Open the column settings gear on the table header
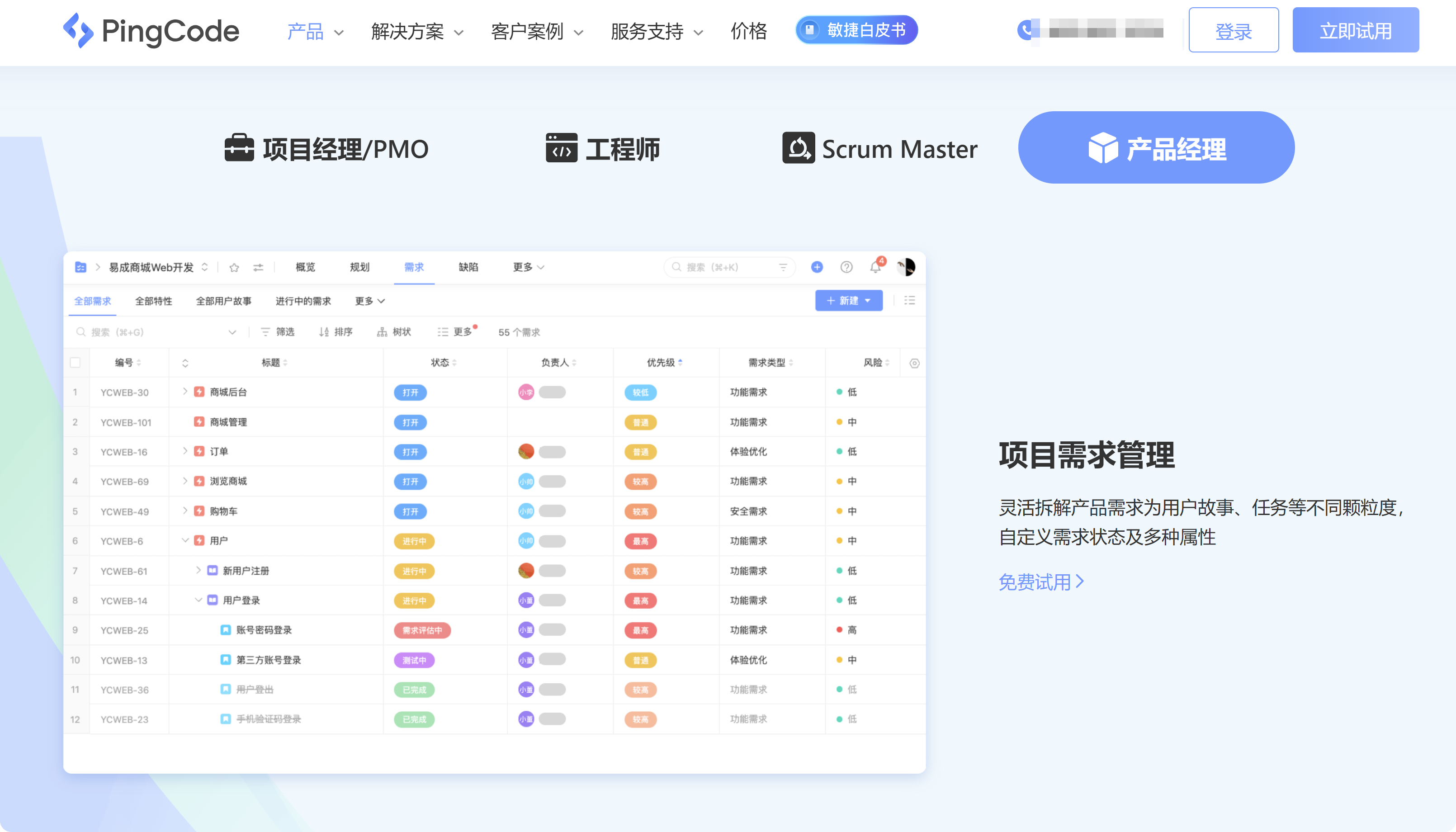The image size is (1456, 832). coord(914,362)
